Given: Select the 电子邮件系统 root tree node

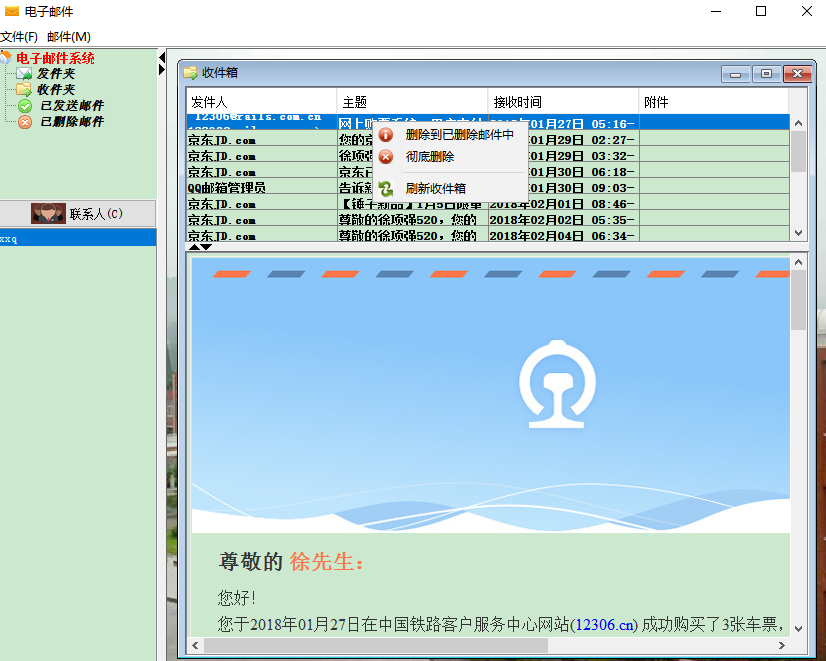Looking at the screenshot, I should (55, 58).
